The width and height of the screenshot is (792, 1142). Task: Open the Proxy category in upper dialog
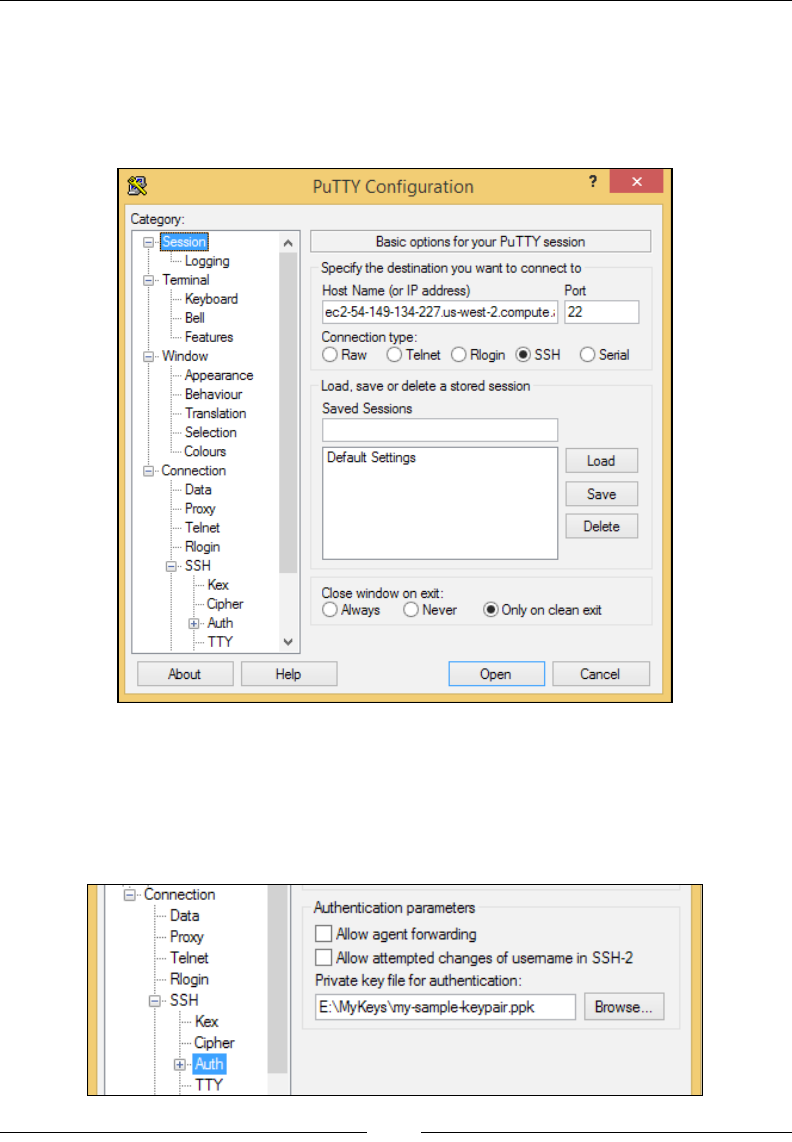pos(200,508)
